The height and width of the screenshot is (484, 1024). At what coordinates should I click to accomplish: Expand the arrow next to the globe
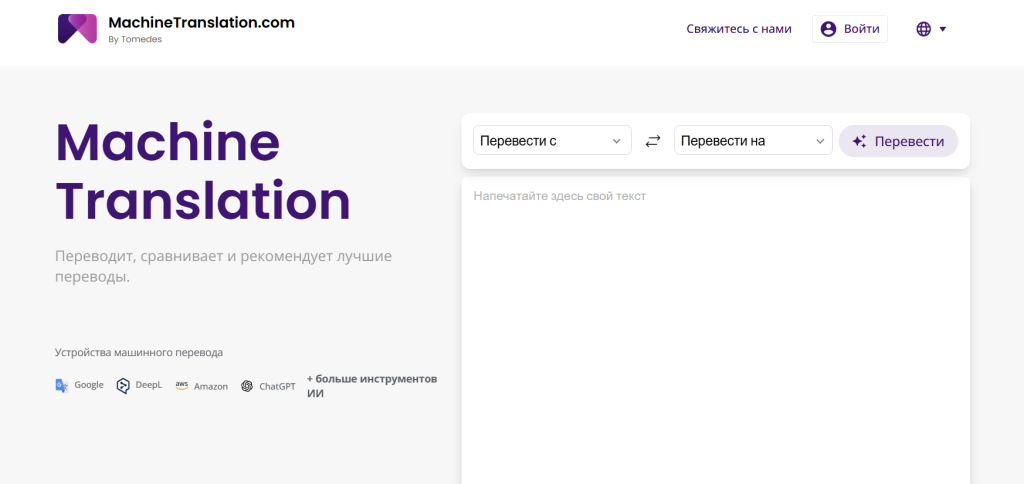click(x=943, y=29)
